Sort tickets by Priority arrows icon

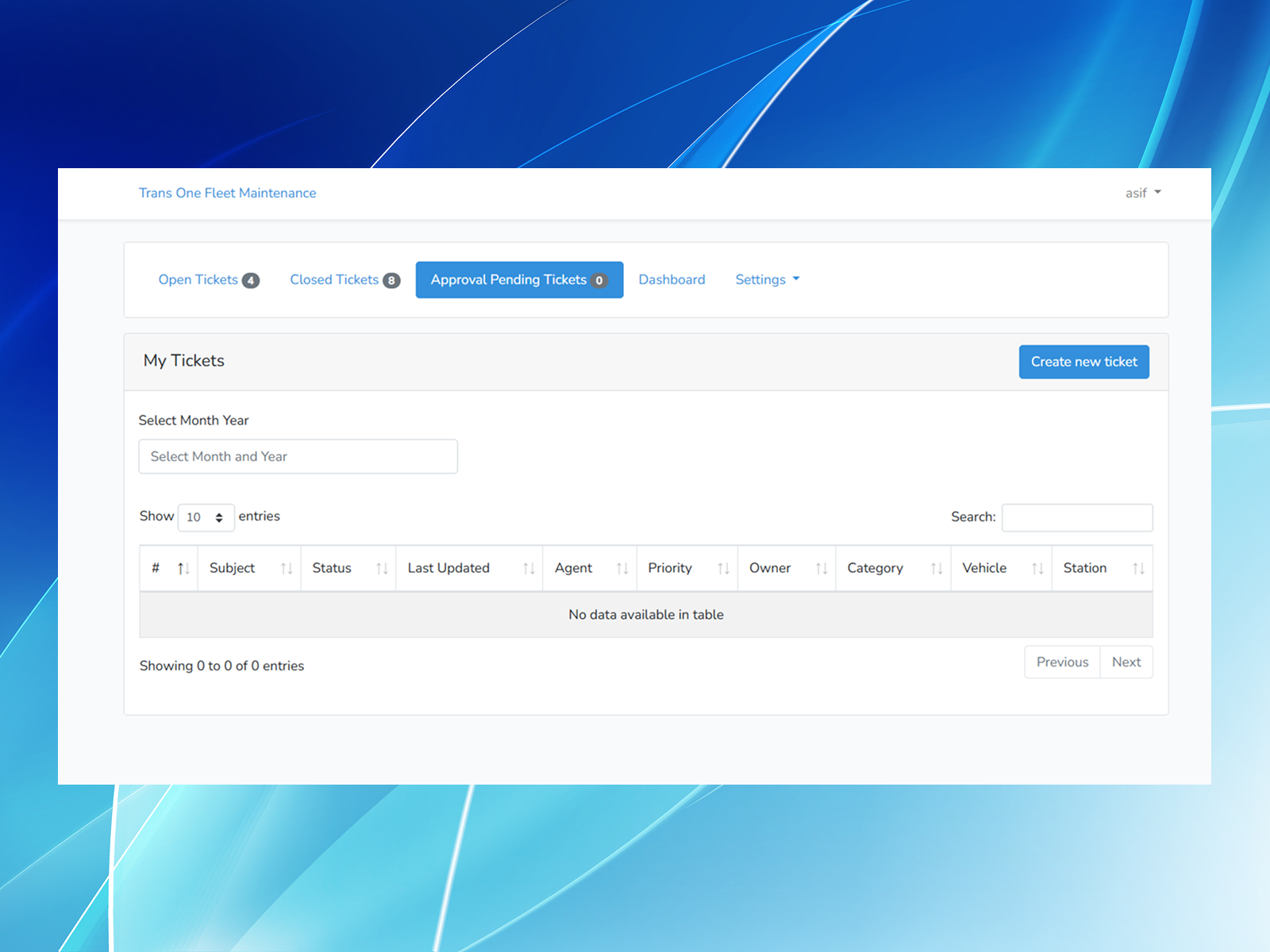(x=723, y=568)
